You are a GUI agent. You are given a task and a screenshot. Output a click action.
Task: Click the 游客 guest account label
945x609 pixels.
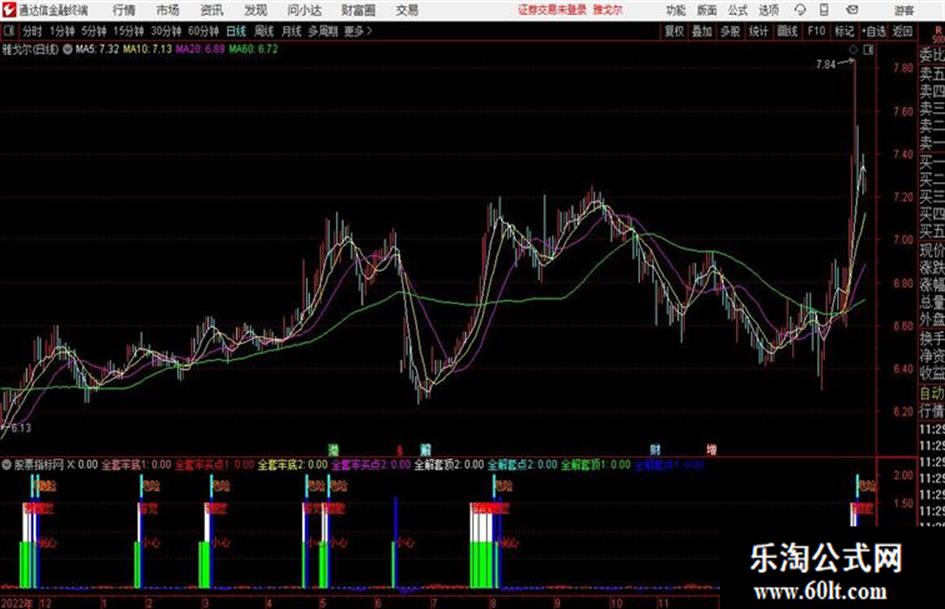point(903,10)
